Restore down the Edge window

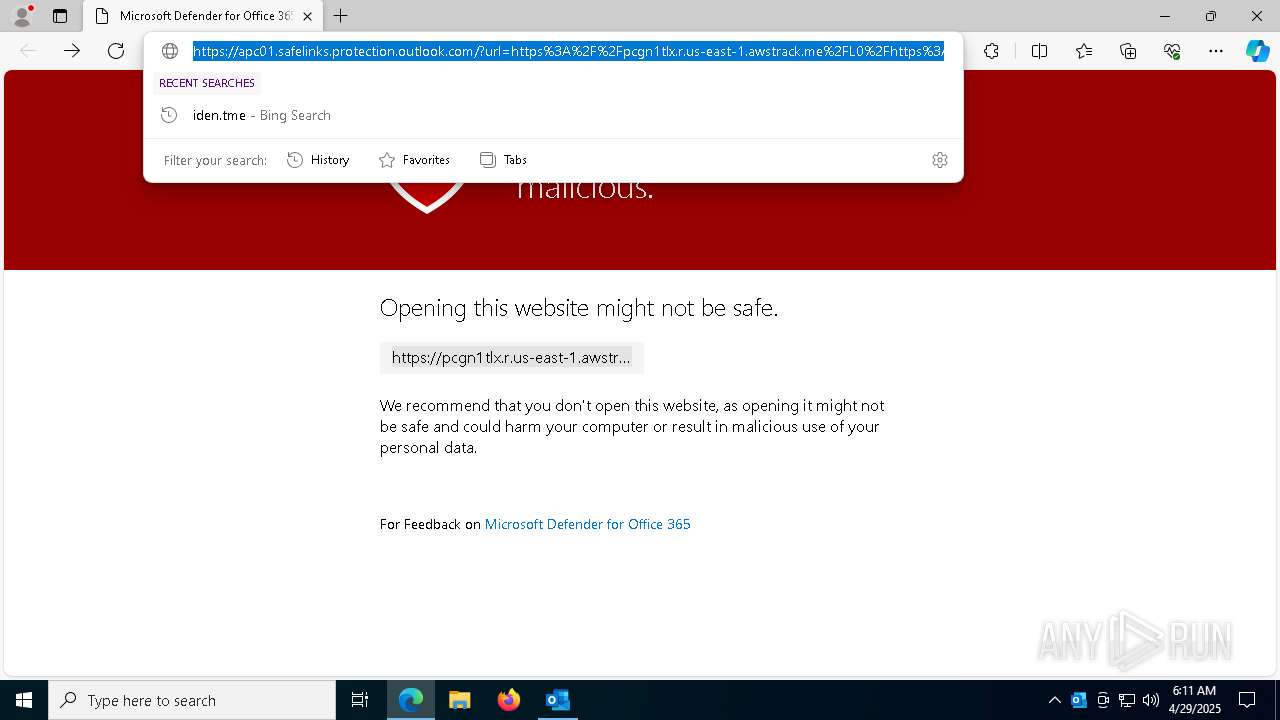1211,16
